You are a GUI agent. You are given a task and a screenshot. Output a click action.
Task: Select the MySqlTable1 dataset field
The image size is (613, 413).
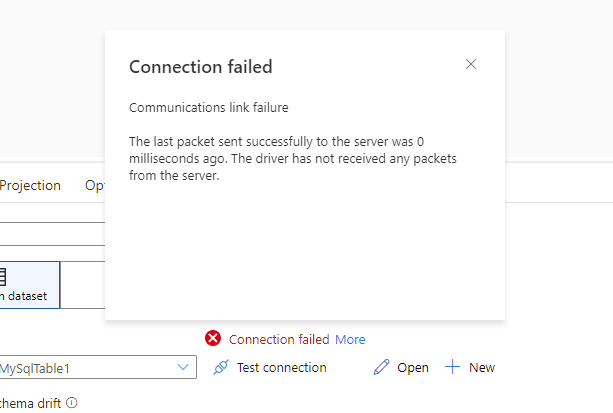[98, 367]
